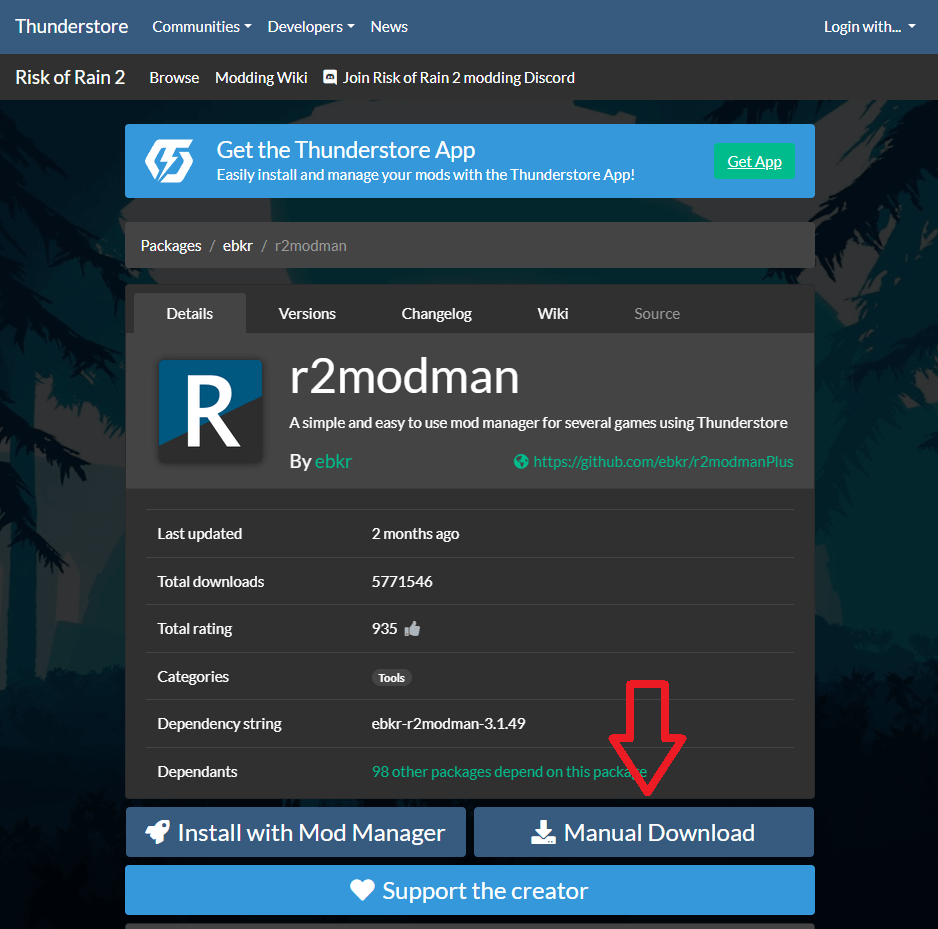Click the r2modman package logo image
This screenshot has height=929, width=938.
click(x=210, y=411)
